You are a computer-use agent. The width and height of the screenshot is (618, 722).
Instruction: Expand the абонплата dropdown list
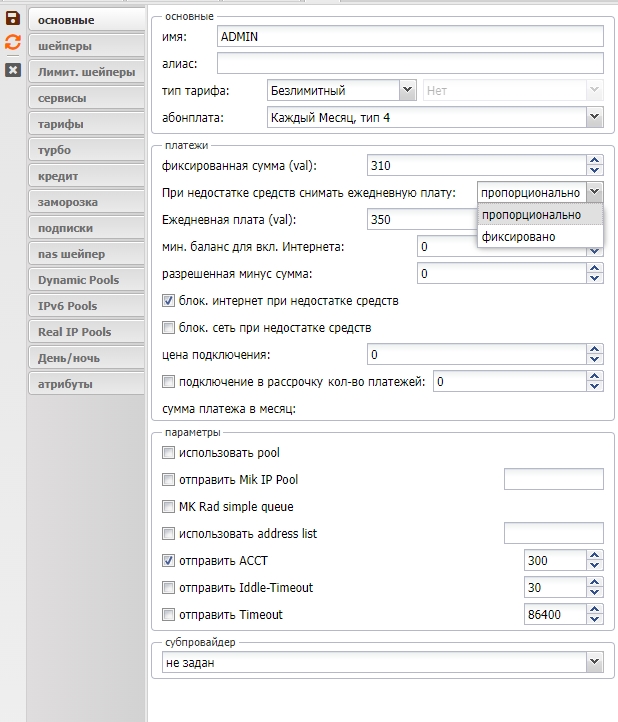pyautogui.click(x=595, y=117)
